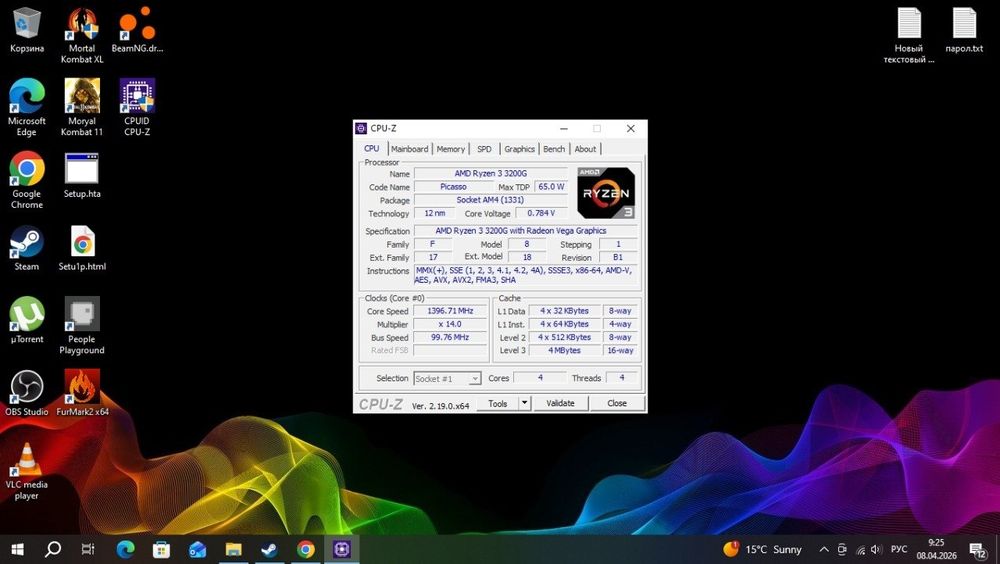Expand the Tools dropdown arrow
Screen dimensions: 1000x564
524,403
